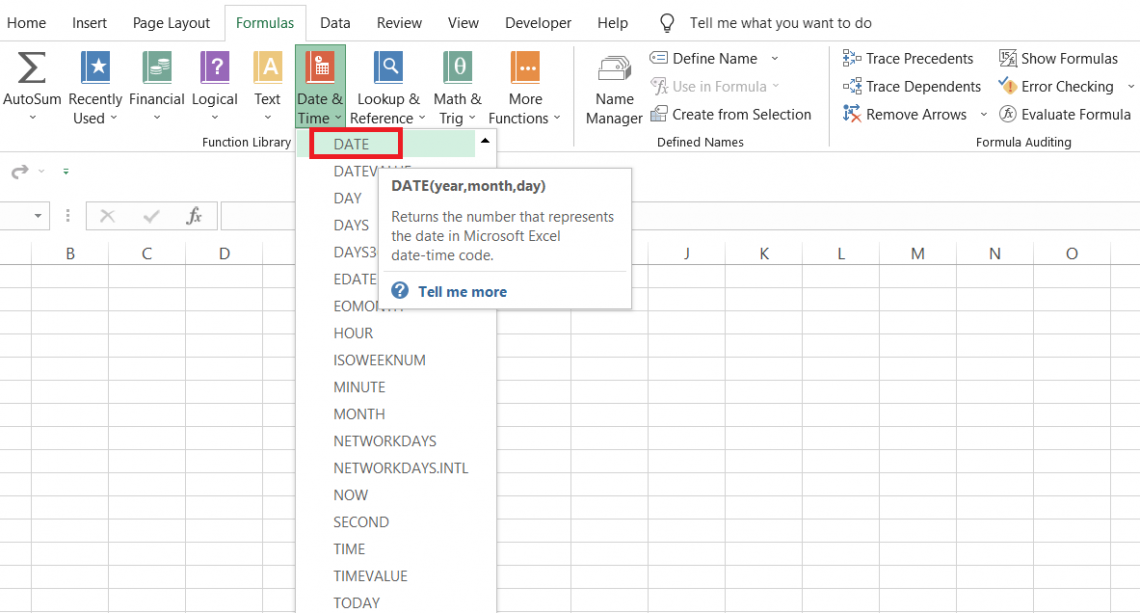Toggle Show Formulas on
Image resolution: width=1140 pixels, height=613 pixels.
click(1057, 58)
